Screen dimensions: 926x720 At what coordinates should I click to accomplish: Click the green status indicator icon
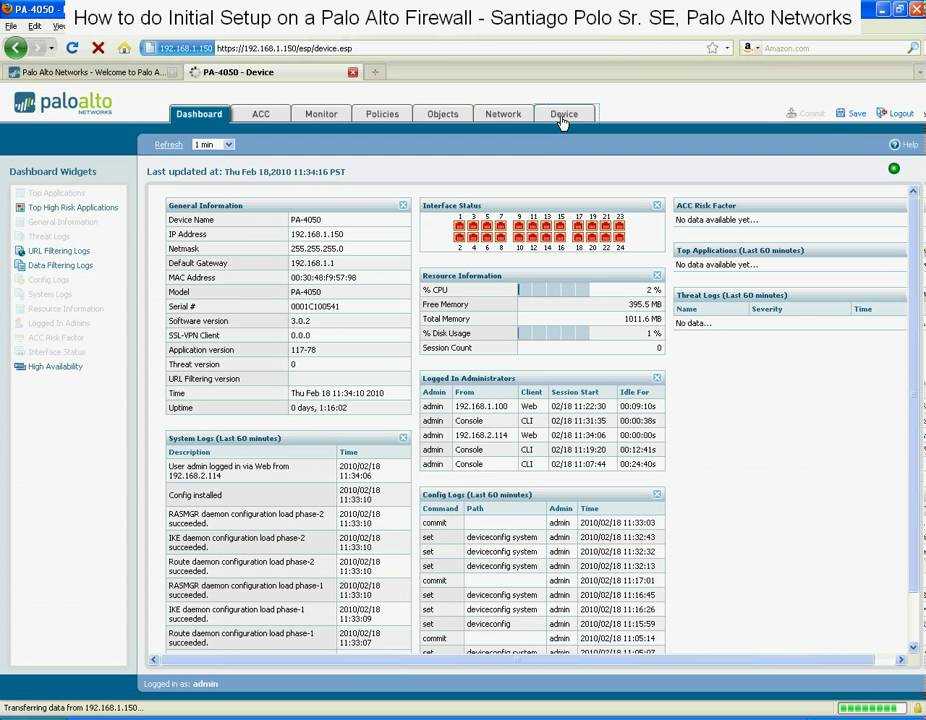coord(894,168)
